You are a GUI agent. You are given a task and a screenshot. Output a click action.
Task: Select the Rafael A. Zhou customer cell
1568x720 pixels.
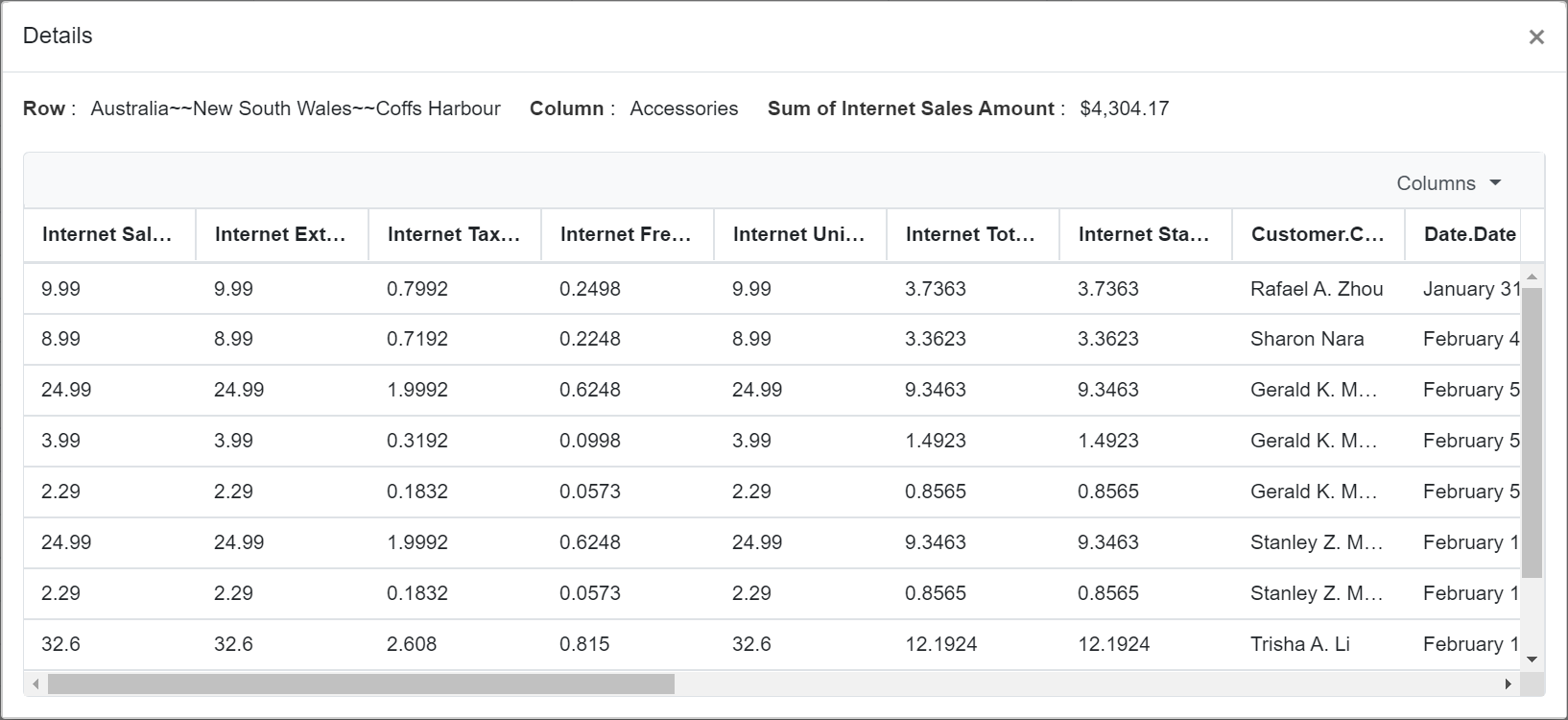click(x=1319, y=289)
